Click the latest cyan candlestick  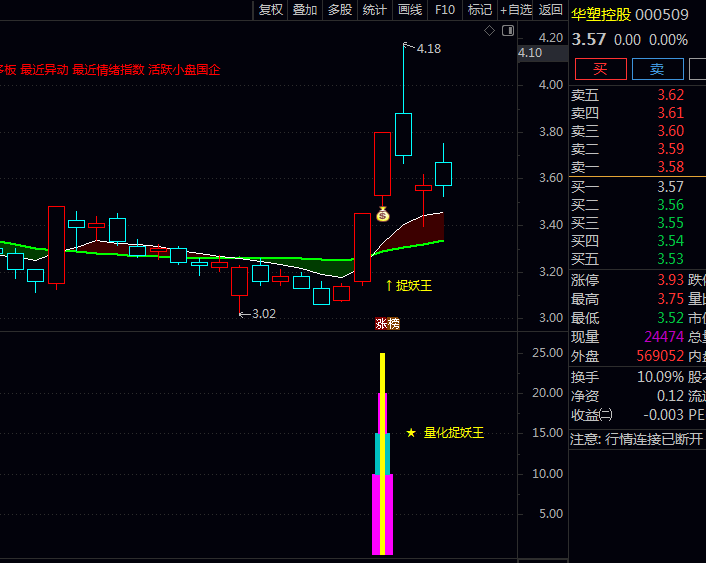(x=444, y=174)
